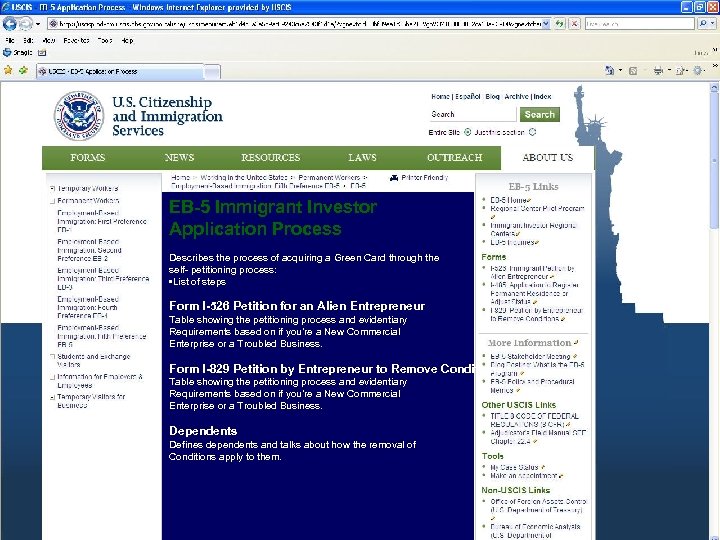720x540 pixels.
Task: Click the red Stop loading icon
Action: (x=574, y=23)
